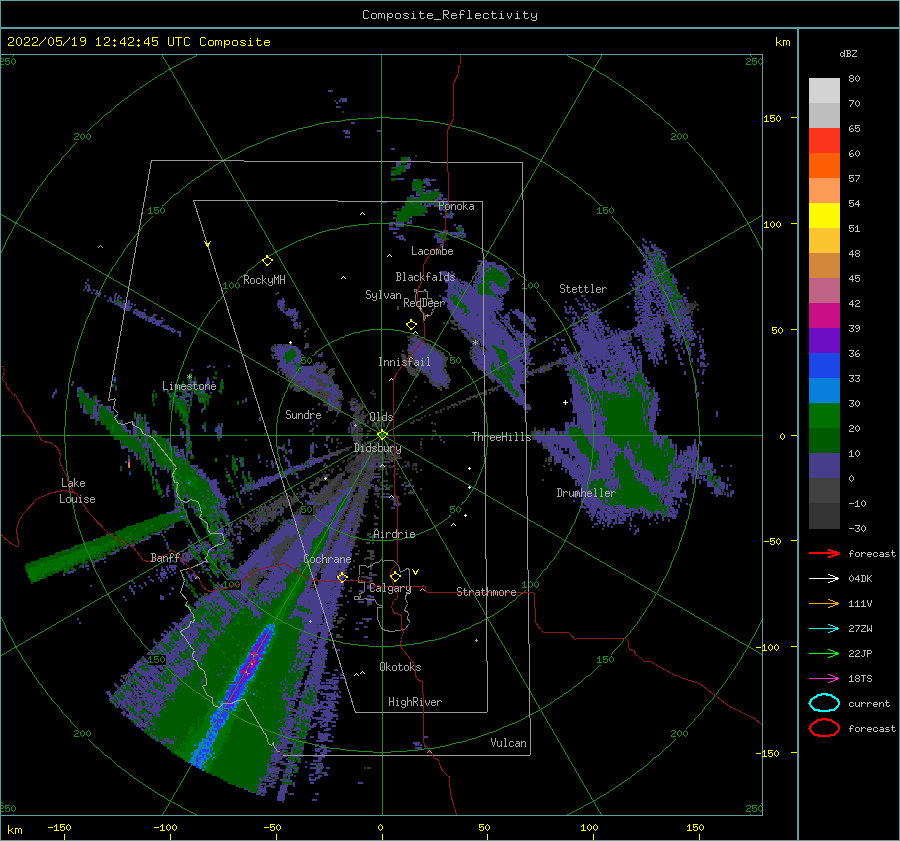Click the ThreeHills city label
Viewport: 900px width, 841px height.
pos(501,437)
